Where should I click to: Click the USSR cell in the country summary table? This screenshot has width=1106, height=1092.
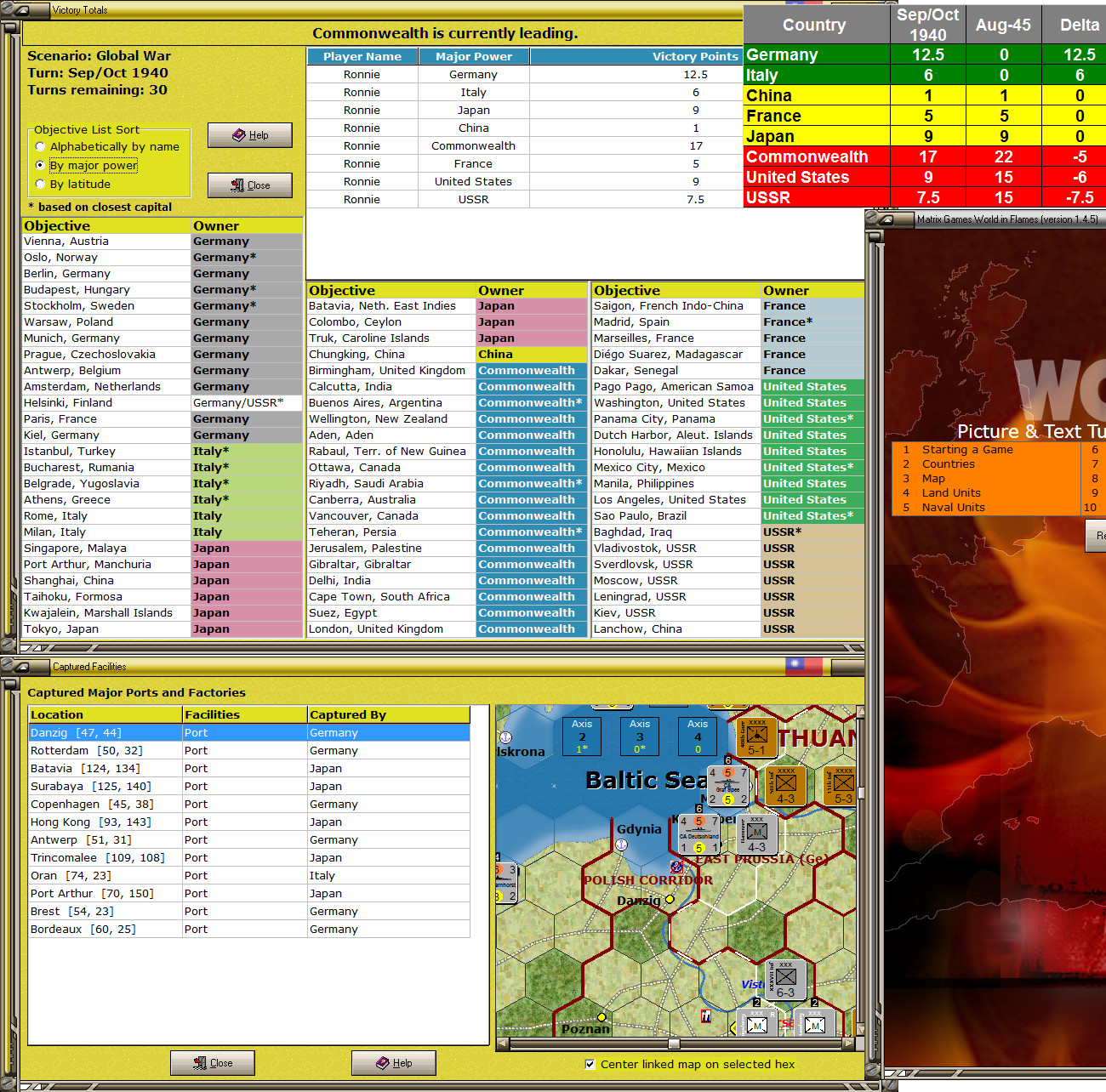(x=817, y=197)
